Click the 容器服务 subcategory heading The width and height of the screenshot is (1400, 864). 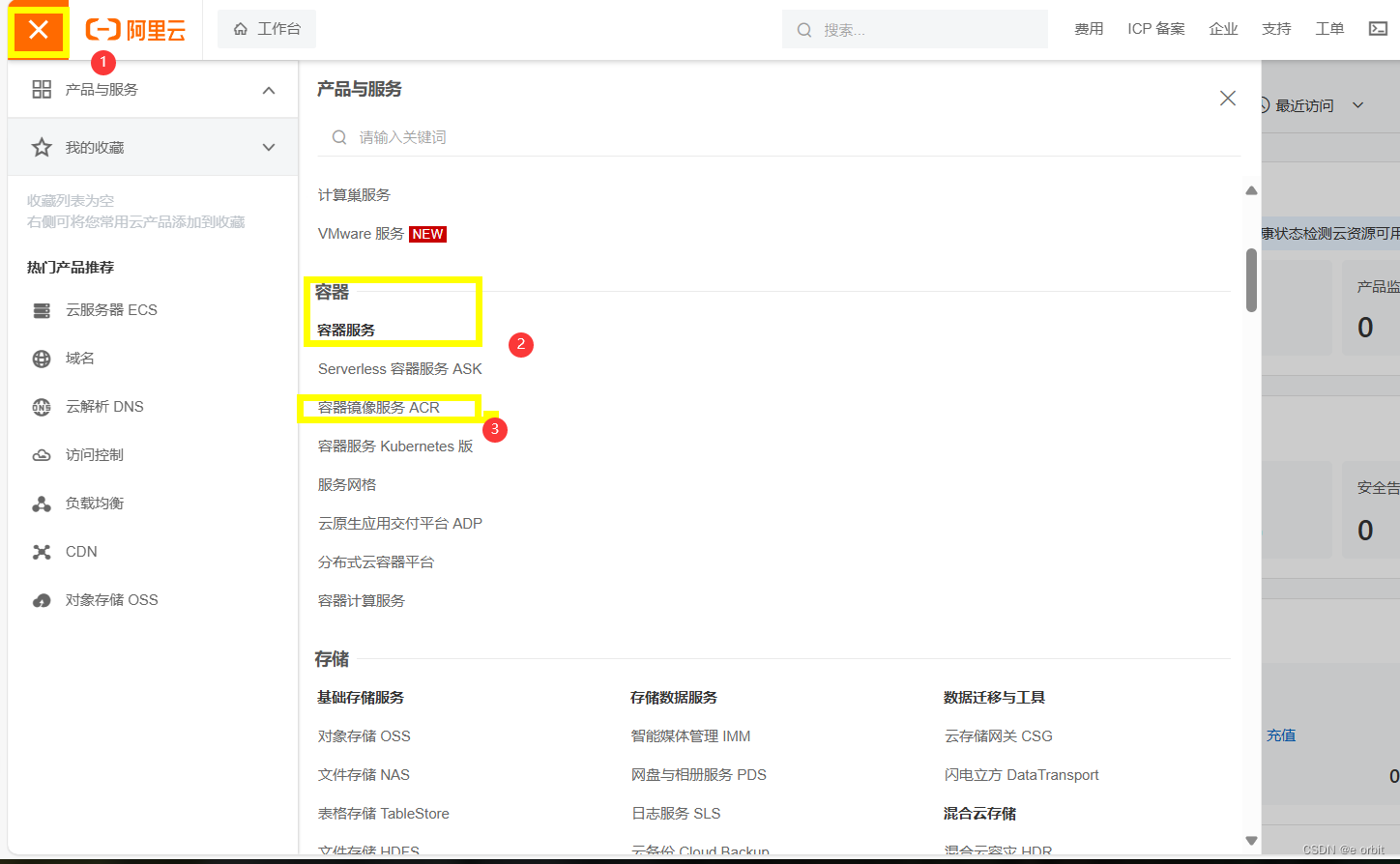tap(346, 331)
